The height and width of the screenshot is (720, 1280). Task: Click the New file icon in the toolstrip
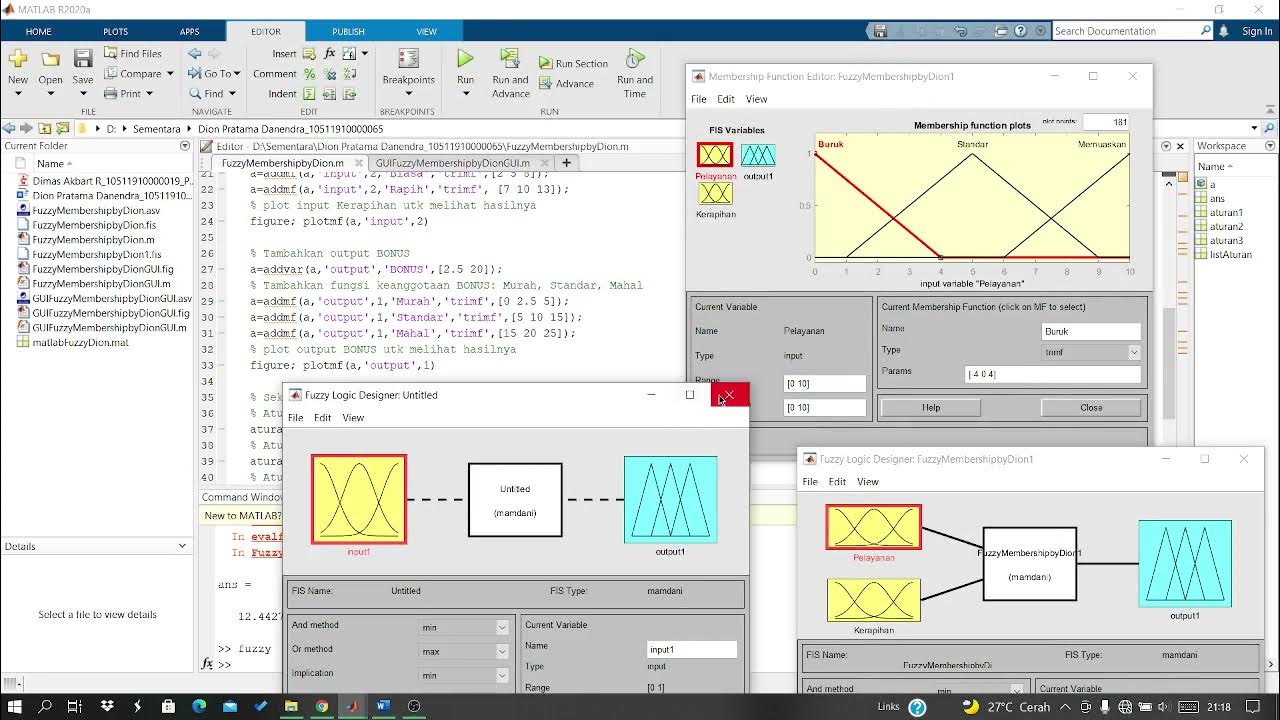tap(18, 59)
